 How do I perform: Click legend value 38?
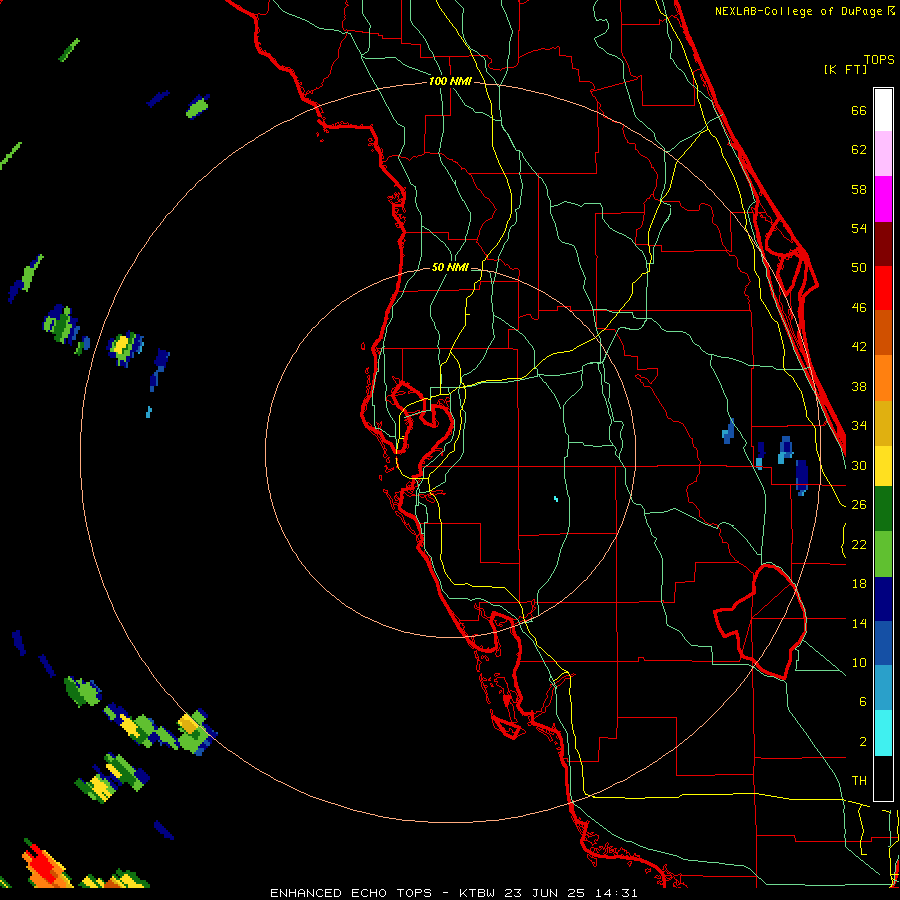point(859,386)
